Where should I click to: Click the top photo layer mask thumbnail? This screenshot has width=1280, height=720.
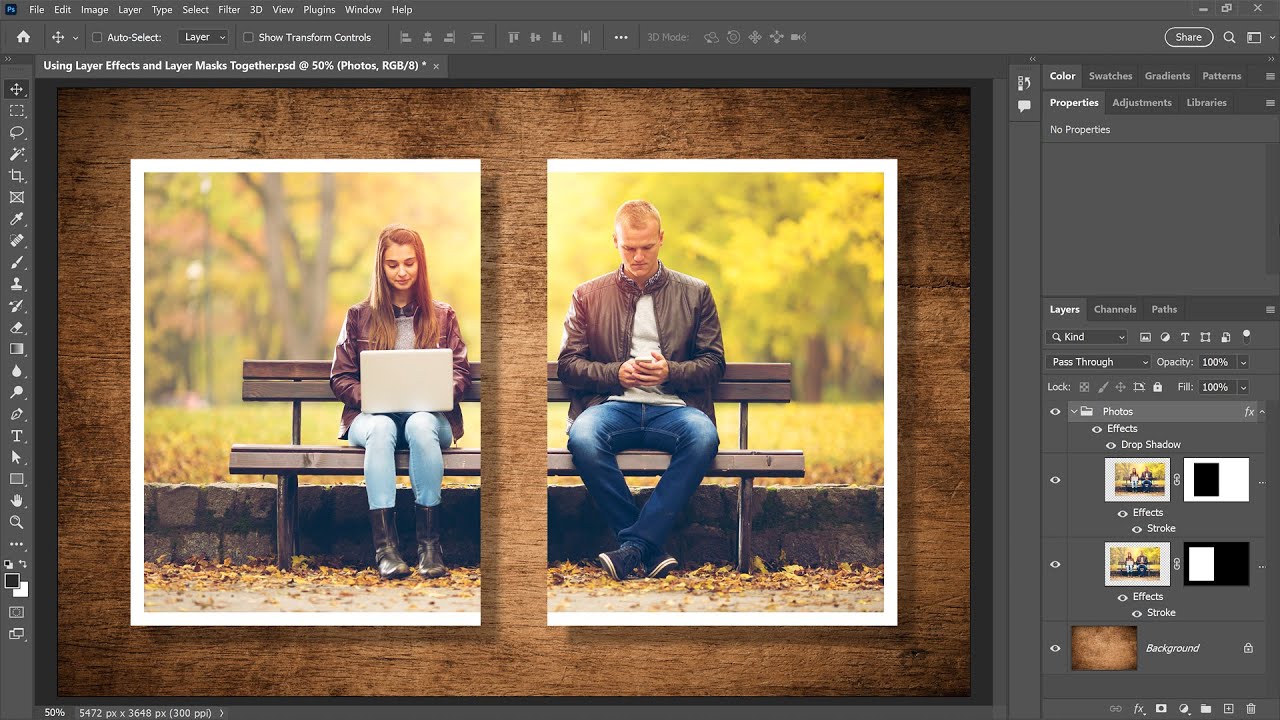(1214, 479)
